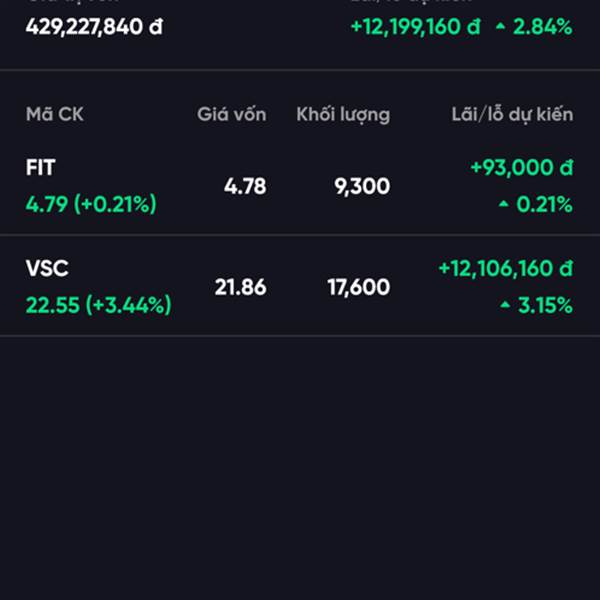Sort by Mã CK column header

55,114
